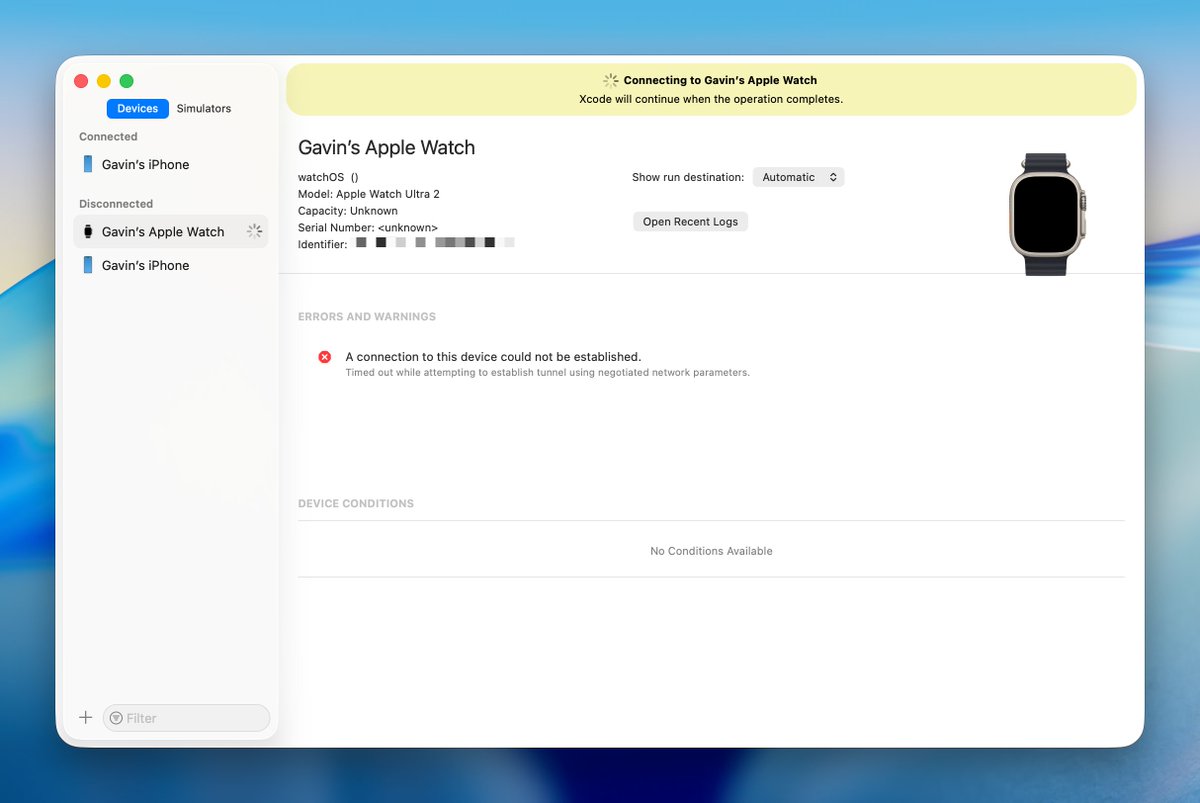Click 'Connecting to Gavin's Apple Watch' banner title
Screen dimensions: 1200x803
point(720,80)
